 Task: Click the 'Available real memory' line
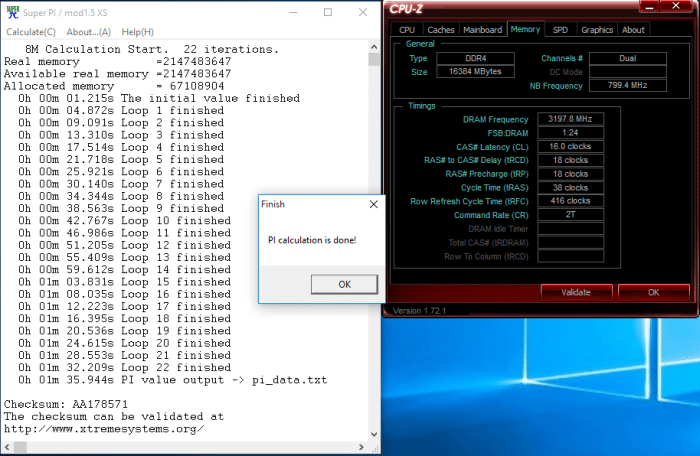click(117, 74)
